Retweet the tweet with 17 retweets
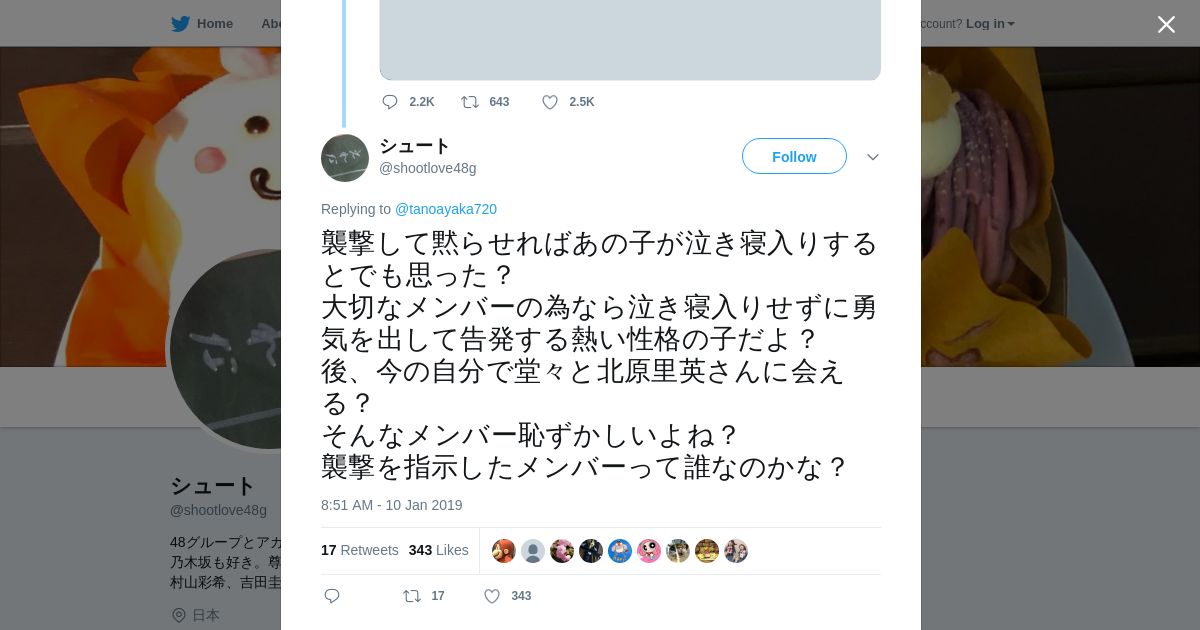 [412, 596]
